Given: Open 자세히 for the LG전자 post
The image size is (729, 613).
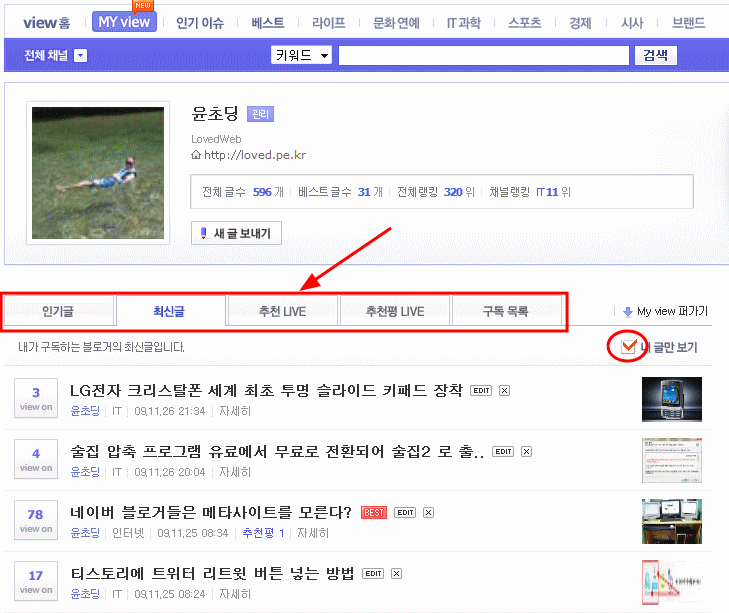Looking at the screenshot, I should click(x=235, y=411).
